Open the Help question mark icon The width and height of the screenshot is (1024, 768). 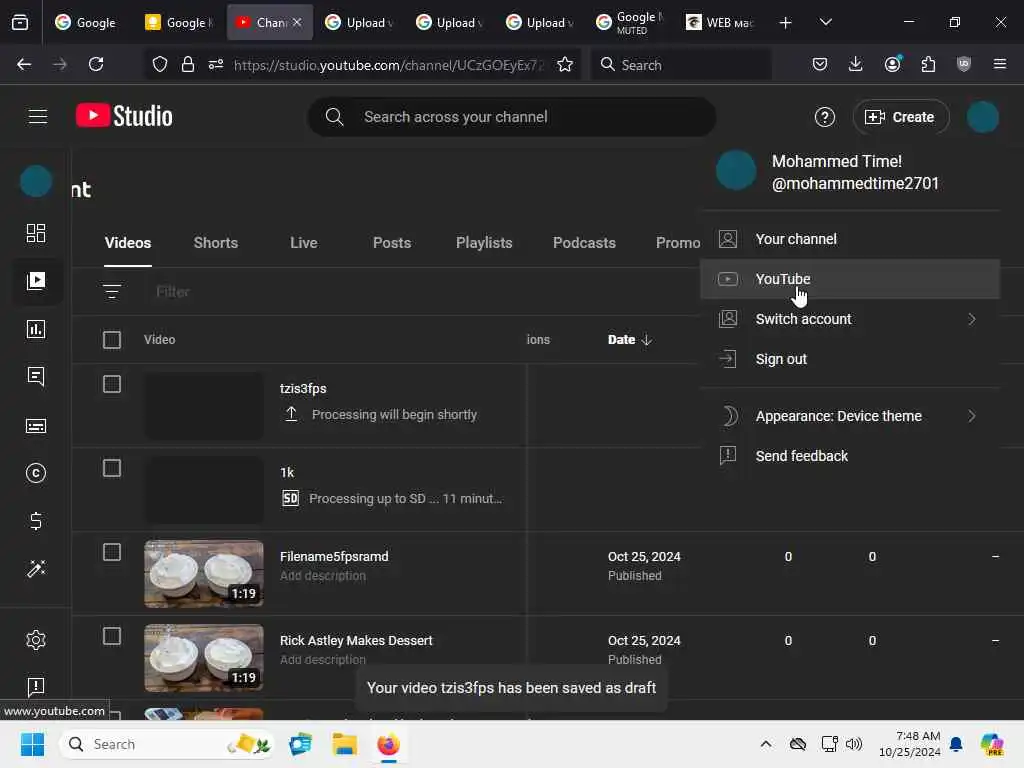pos(824,117)
